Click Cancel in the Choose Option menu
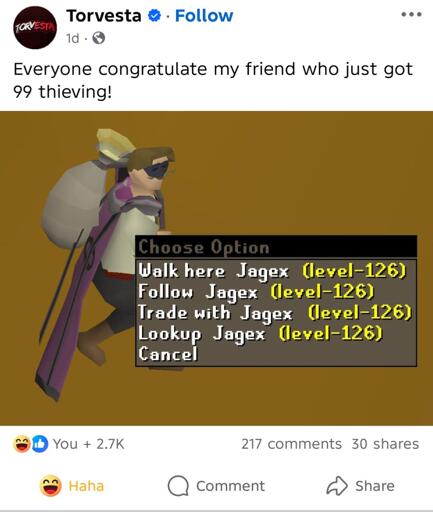 [168, 354]
